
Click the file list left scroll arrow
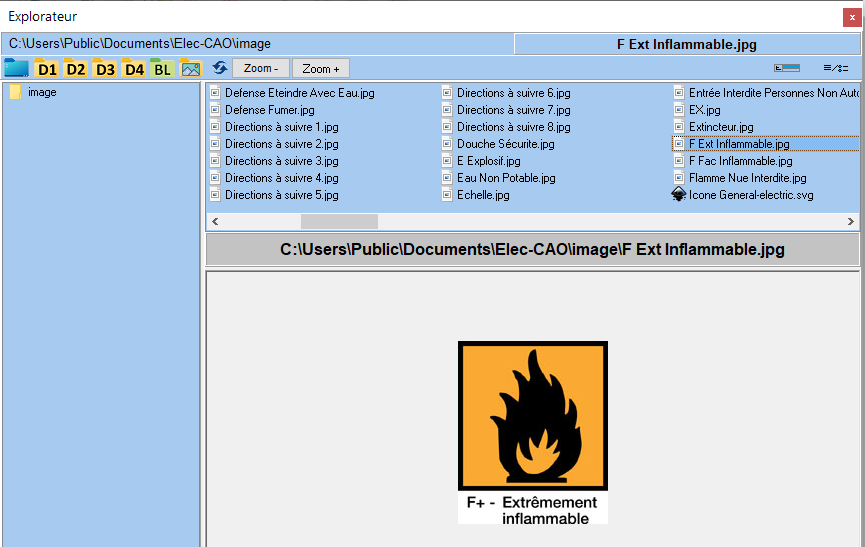(x=214, y=221)
